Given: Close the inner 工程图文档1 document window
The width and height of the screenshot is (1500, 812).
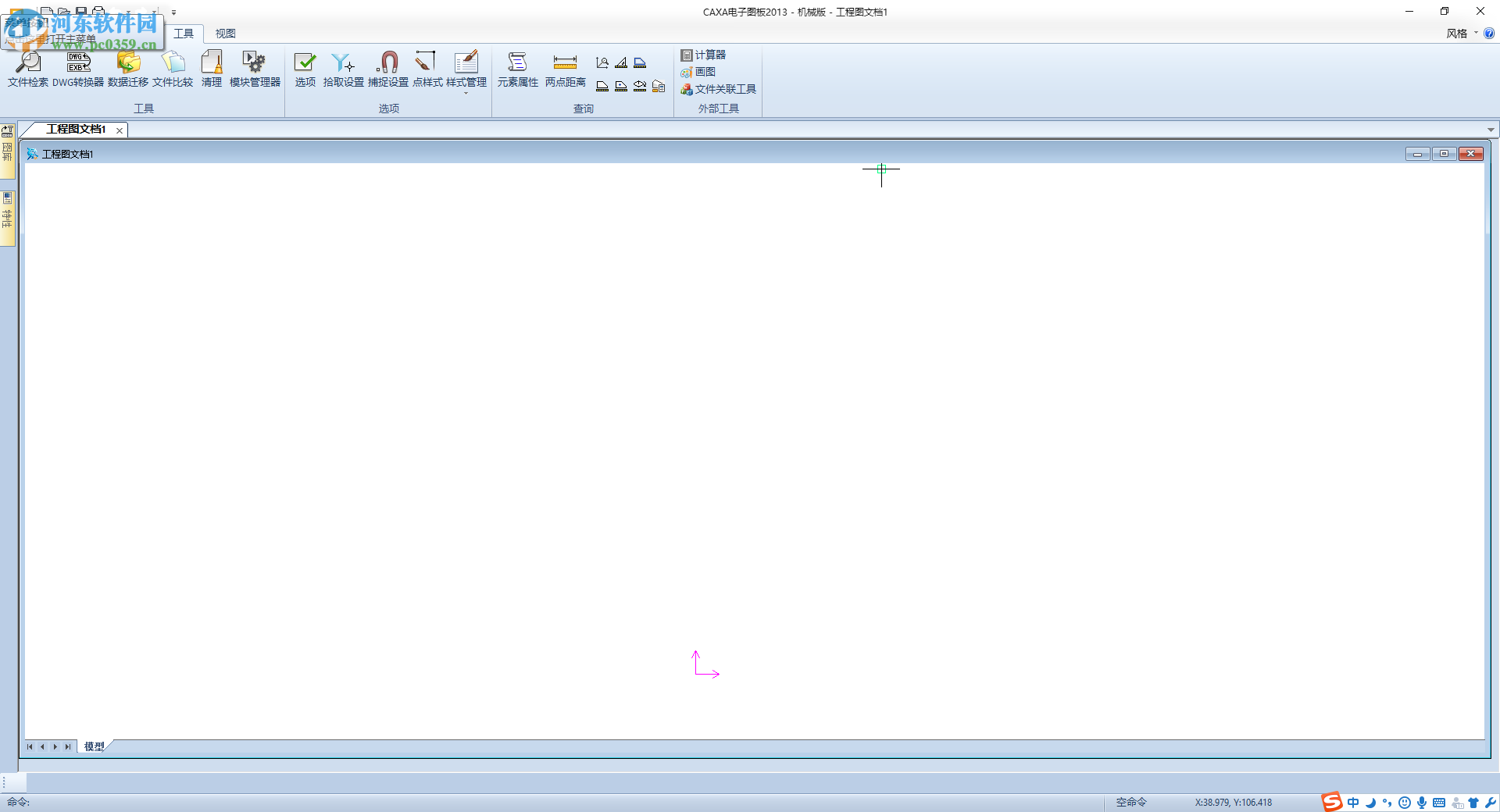Looking at the screenshot, I should (1471, 154).
